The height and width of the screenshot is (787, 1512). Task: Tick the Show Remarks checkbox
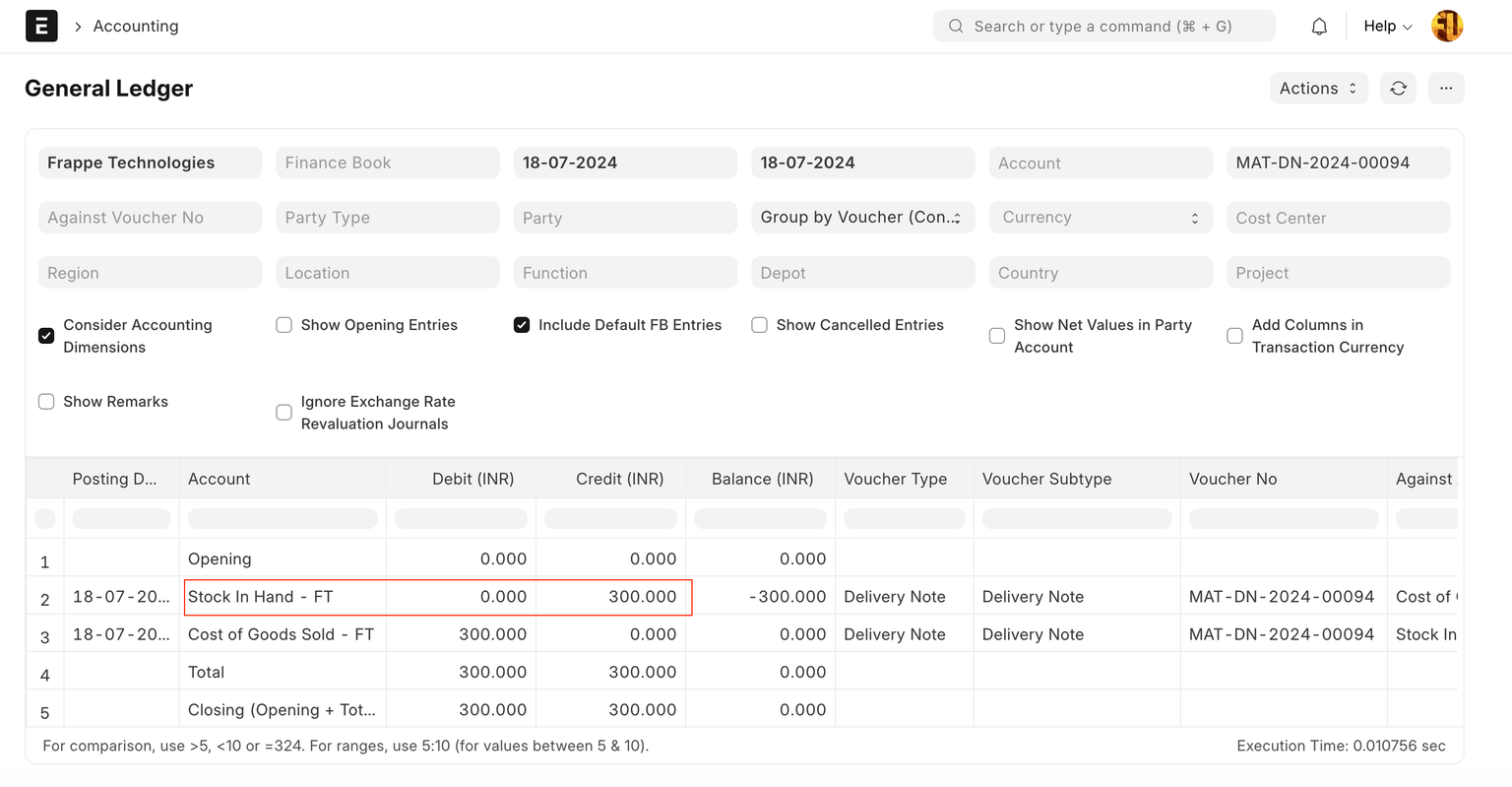(46, 402)
